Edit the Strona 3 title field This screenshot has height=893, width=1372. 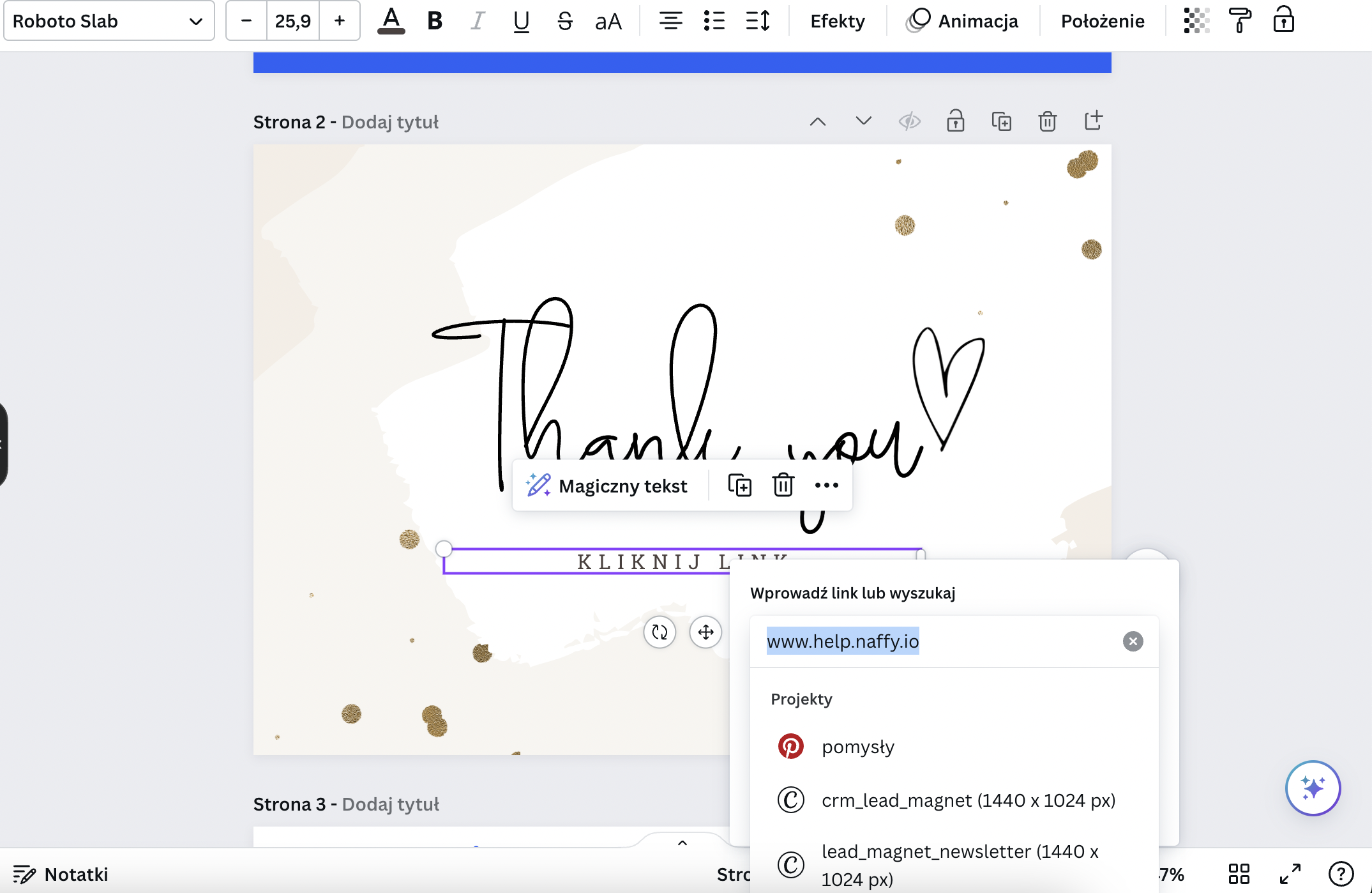tap(391, 804)
